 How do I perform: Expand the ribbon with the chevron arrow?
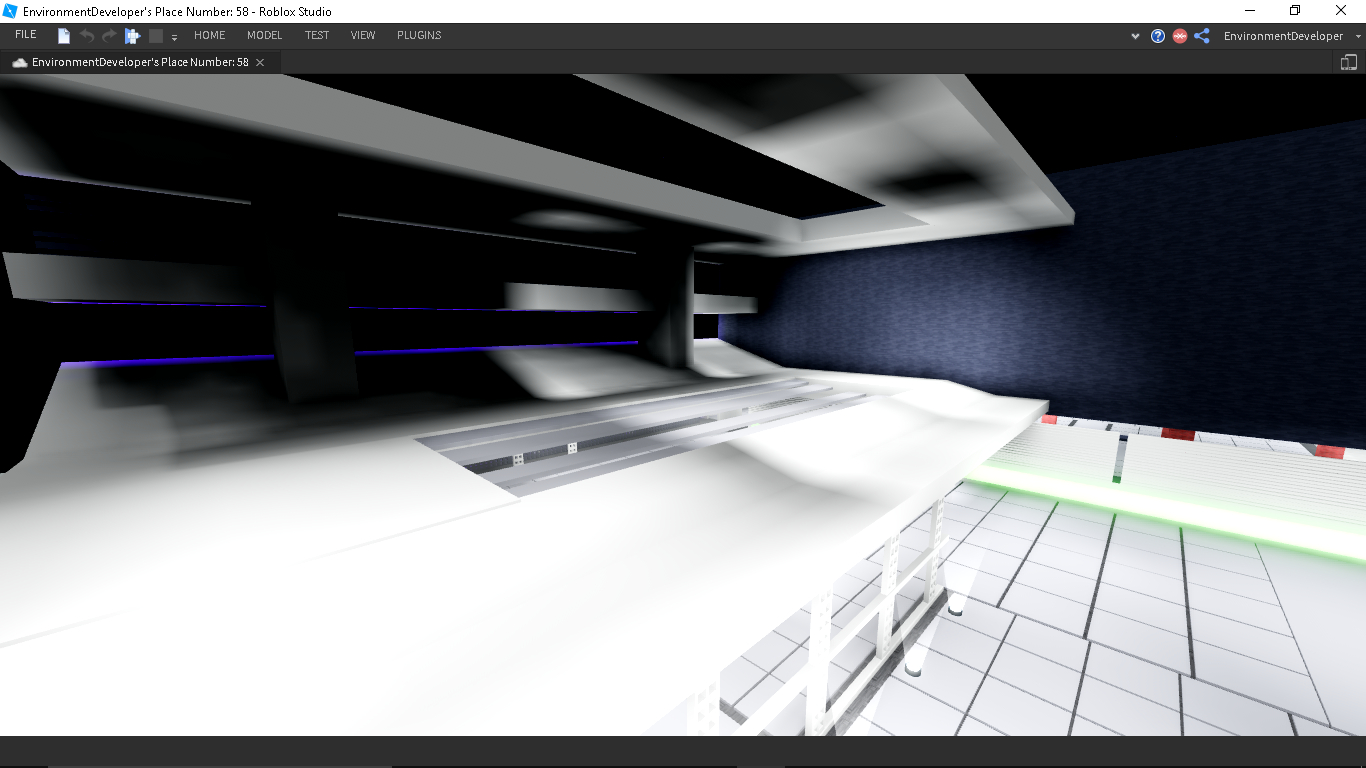click(x=1135, y=36)
